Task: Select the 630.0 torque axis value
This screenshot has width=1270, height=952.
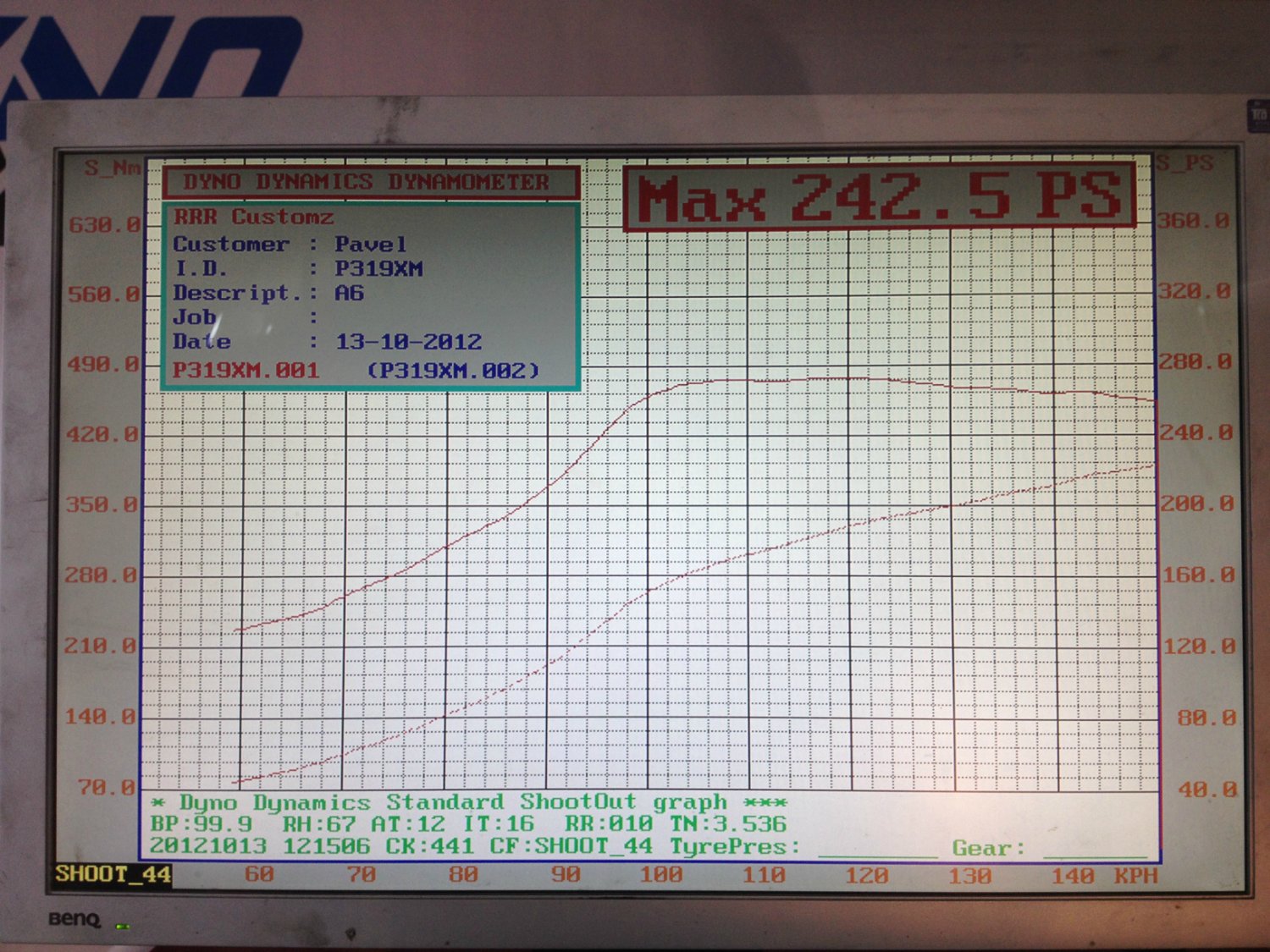Action: point(105,225)
